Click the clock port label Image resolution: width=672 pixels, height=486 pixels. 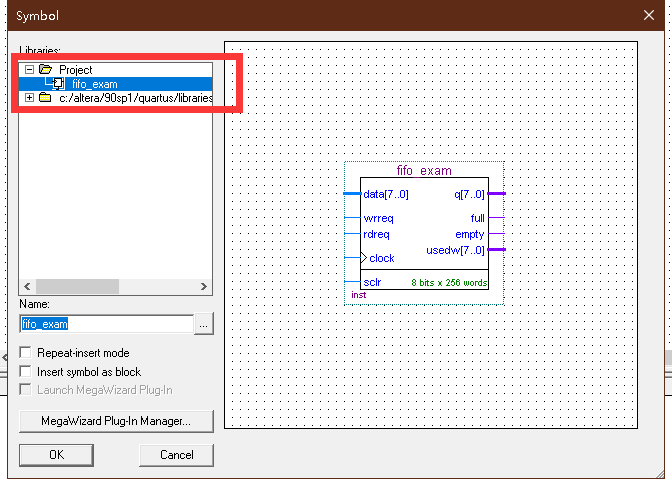(382, 258)
